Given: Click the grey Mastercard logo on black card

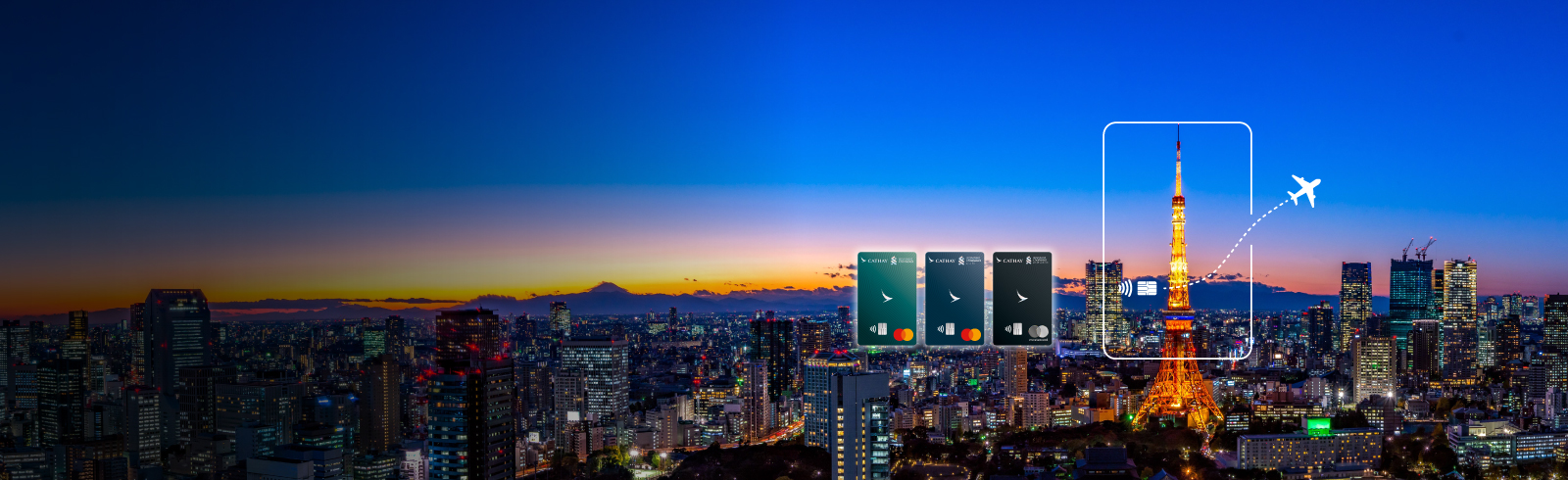Looking at the screenshot, I should [x=1039, y=333].
